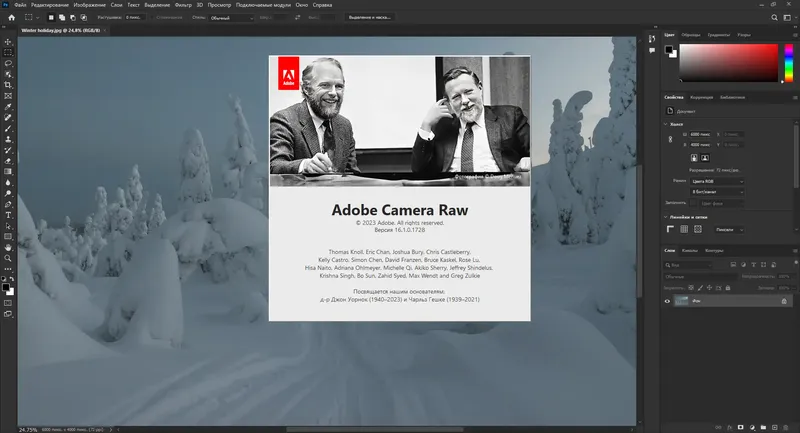
Task: Open the marquee tool preset dropdown arrow
Action: pos(37,18)
